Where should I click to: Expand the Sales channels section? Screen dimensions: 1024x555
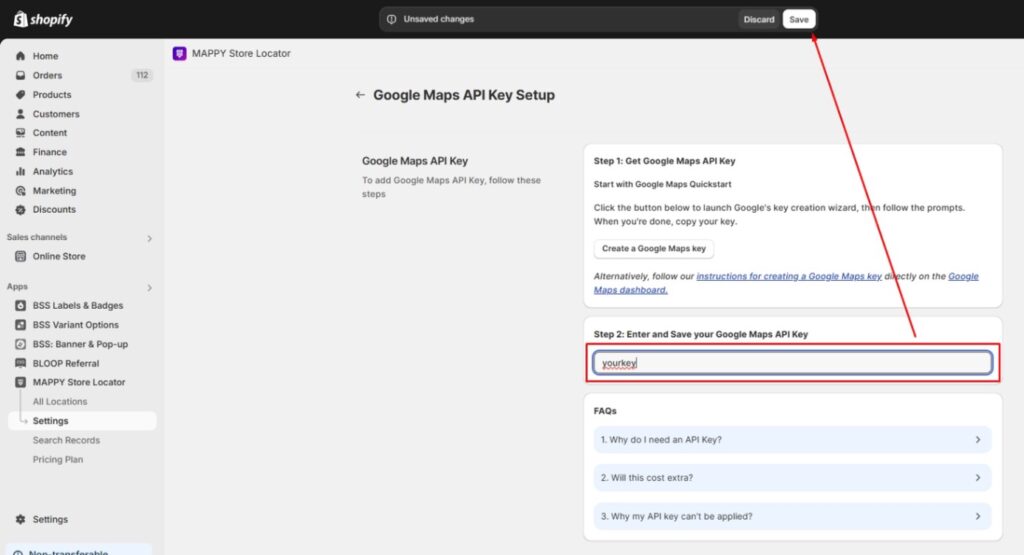click(150, 238)
